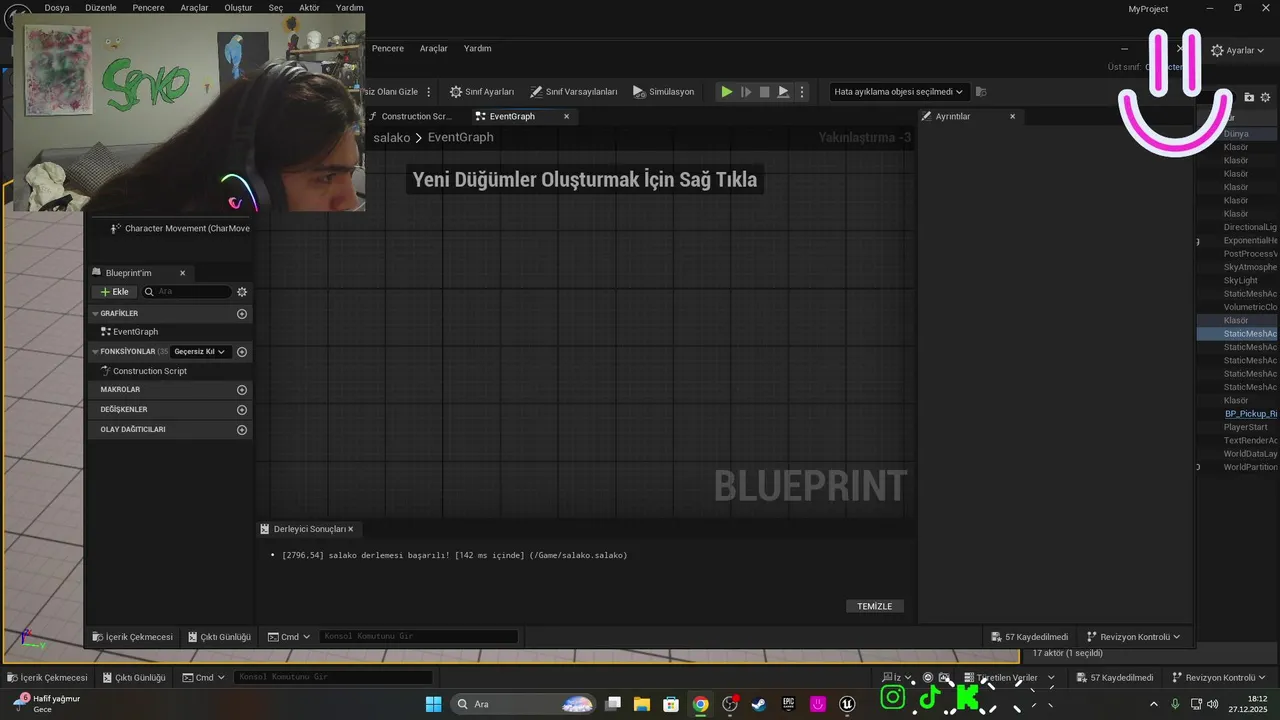Viewport: 1280px width, 720px height.
Task: Select EventGraph in the Blueprint'im list
Action: pos(135,332)
